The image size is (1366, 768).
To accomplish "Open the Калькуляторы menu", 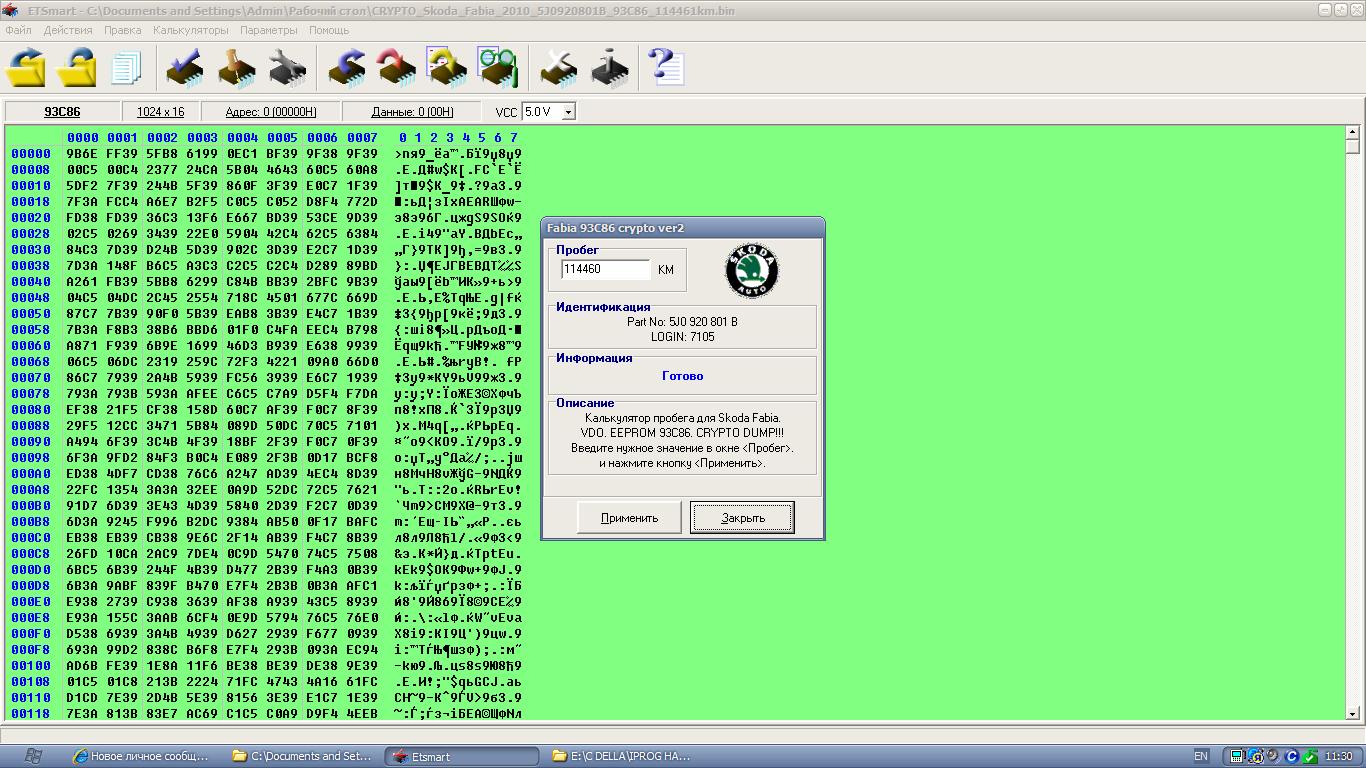I will tap(191, 30).
